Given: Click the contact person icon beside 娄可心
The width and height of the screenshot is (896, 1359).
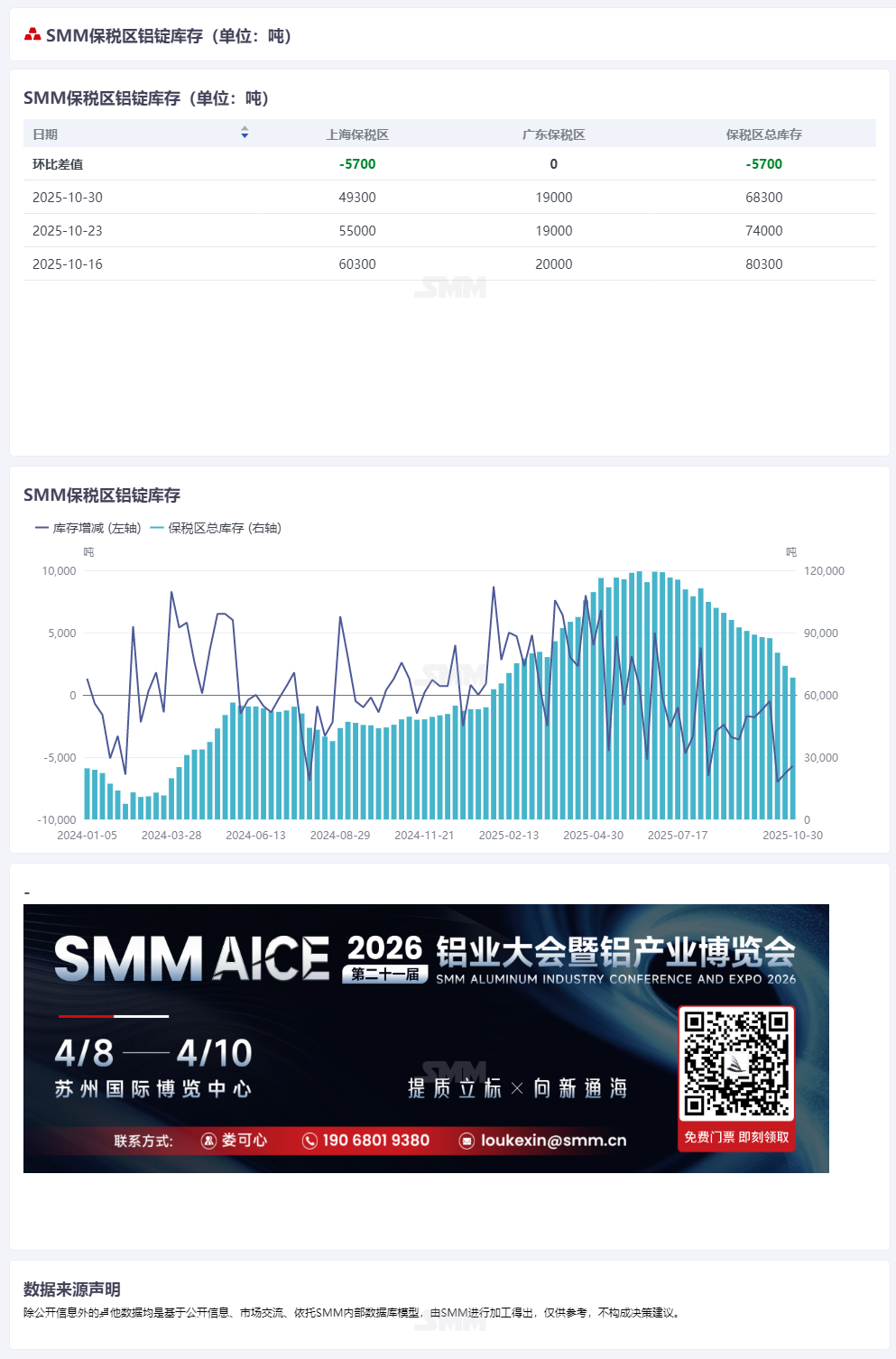Looking at the screenshot, I should (208, 1141).
